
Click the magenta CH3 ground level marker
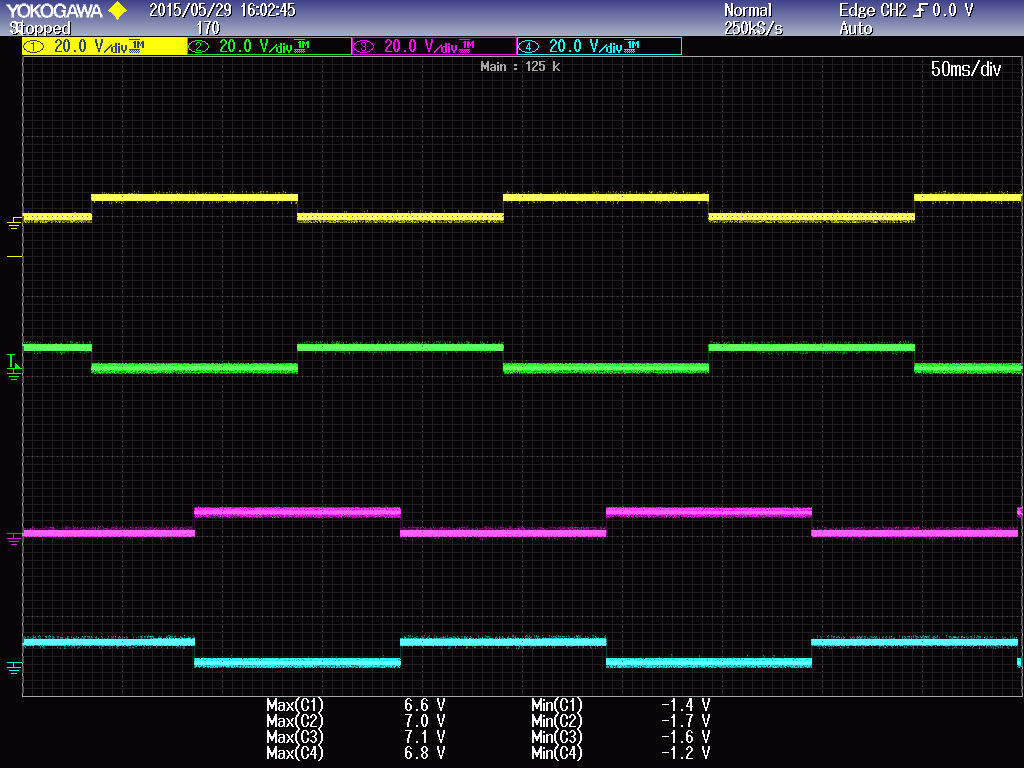(14, 539)
